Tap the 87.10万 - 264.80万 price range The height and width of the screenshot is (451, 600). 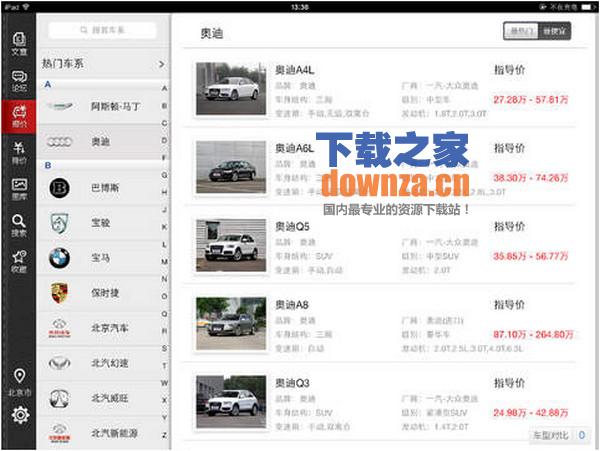533,334
